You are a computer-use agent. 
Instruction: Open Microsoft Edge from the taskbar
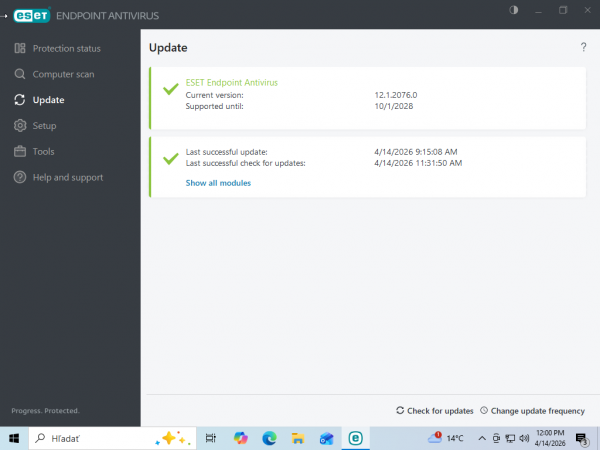coord(269,438)
